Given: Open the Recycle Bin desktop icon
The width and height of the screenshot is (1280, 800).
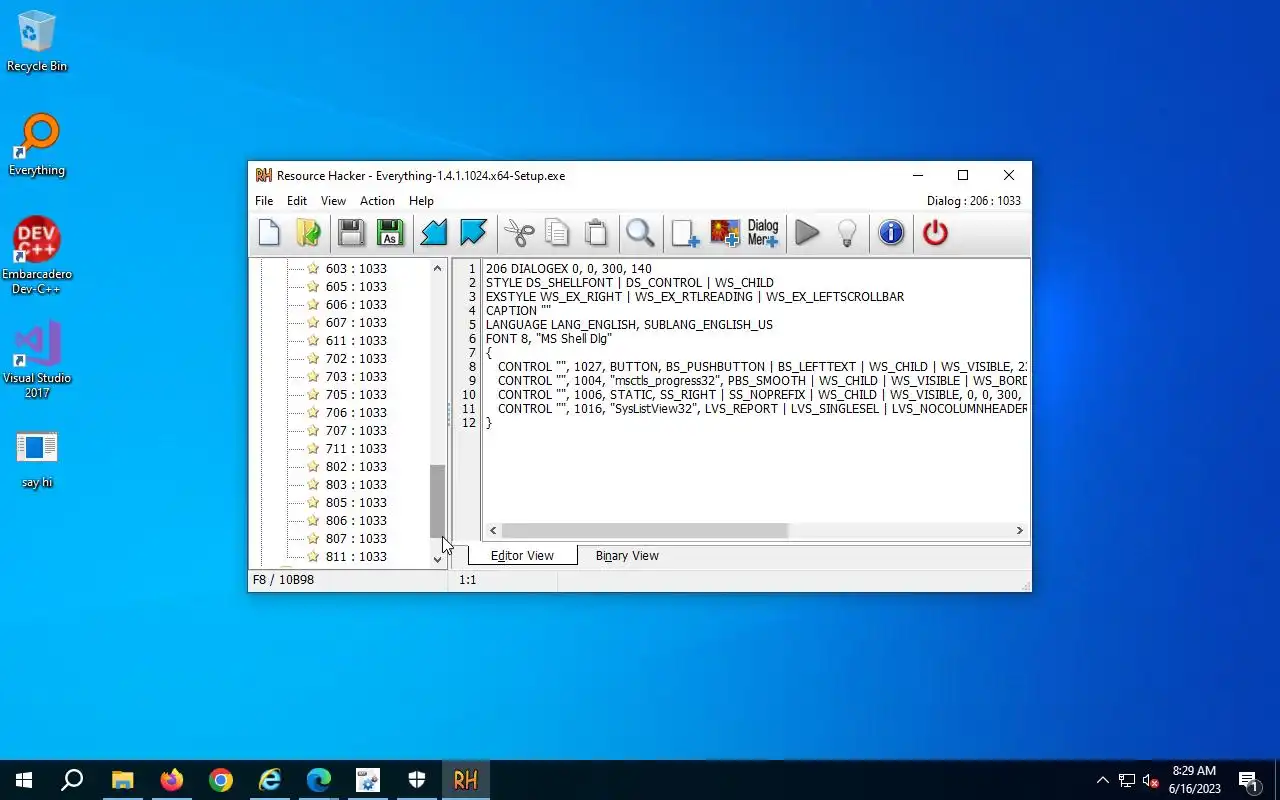Looking at the screenshot, I should 37,41.
